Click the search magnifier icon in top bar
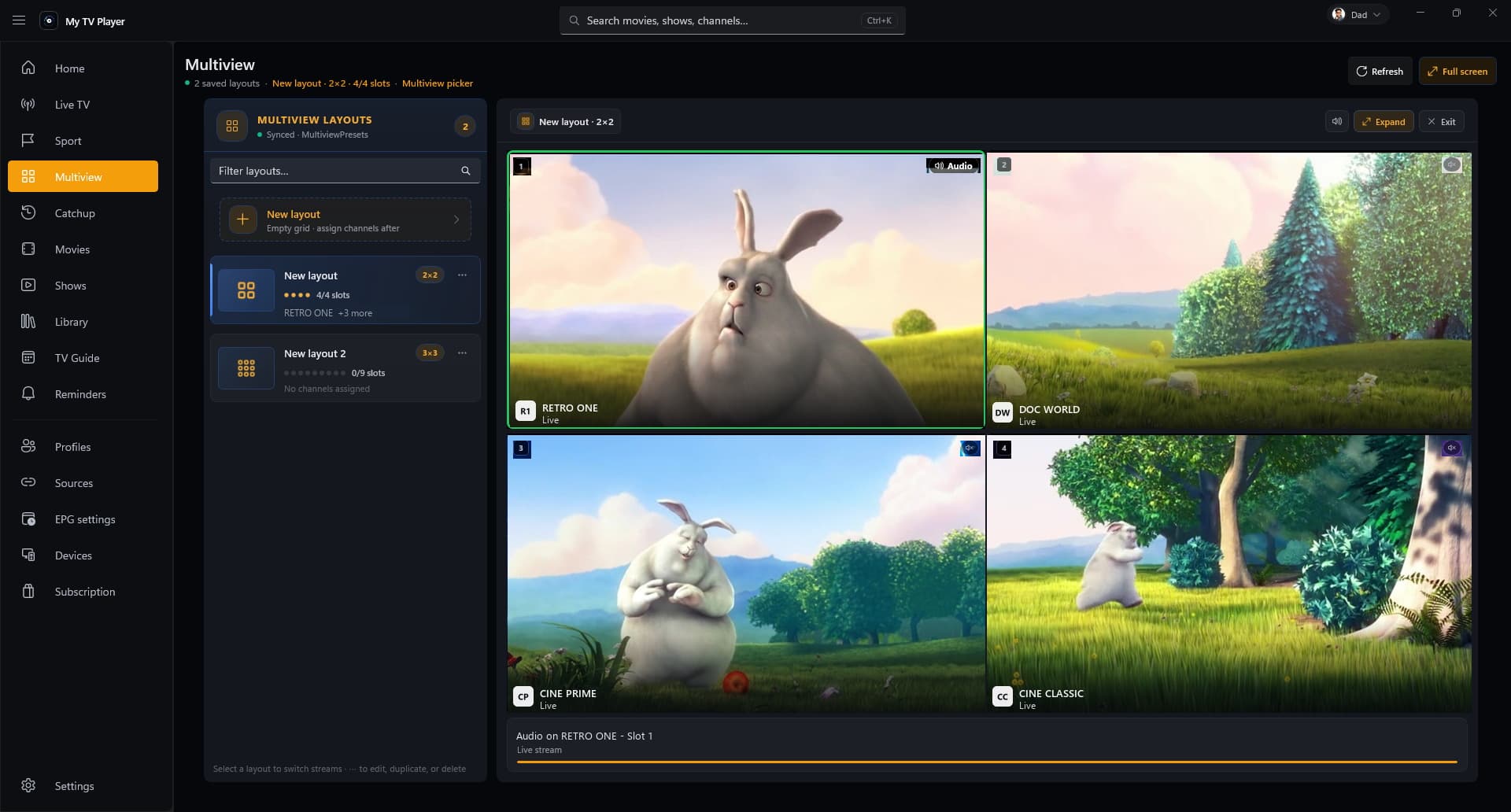 574,20
